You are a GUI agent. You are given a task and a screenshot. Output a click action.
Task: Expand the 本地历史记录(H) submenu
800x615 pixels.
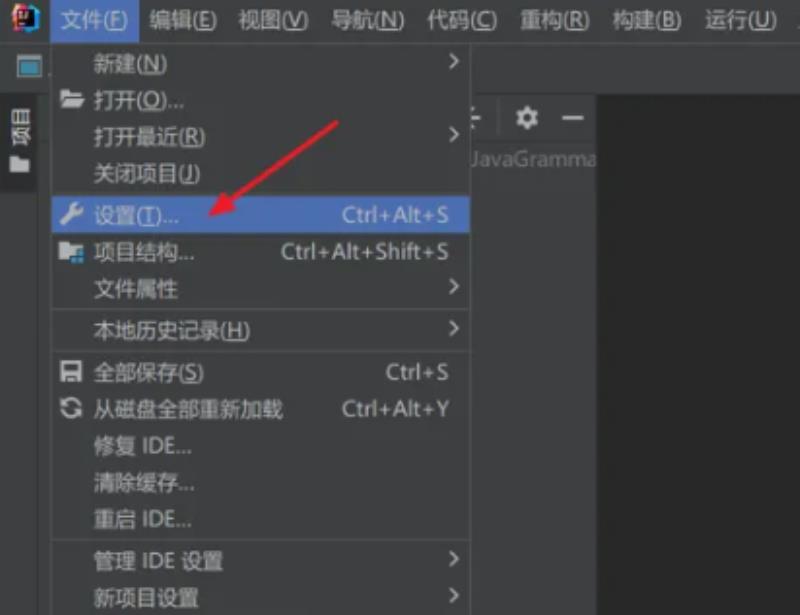[x=454, y=328]
